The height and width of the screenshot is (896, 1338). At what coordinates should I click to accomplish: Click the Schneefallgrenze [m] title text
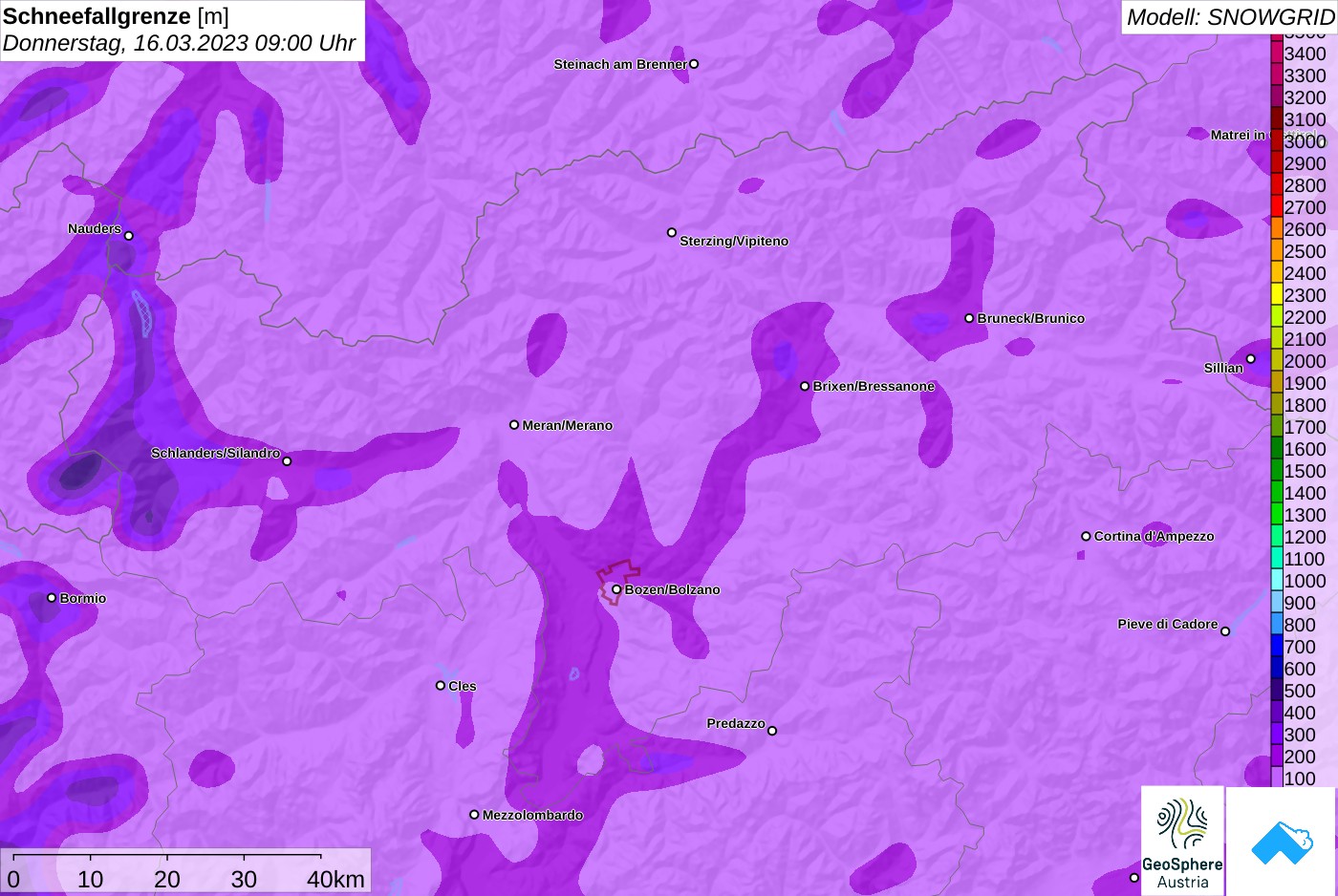pyautogui.click(x=116, y=16)
